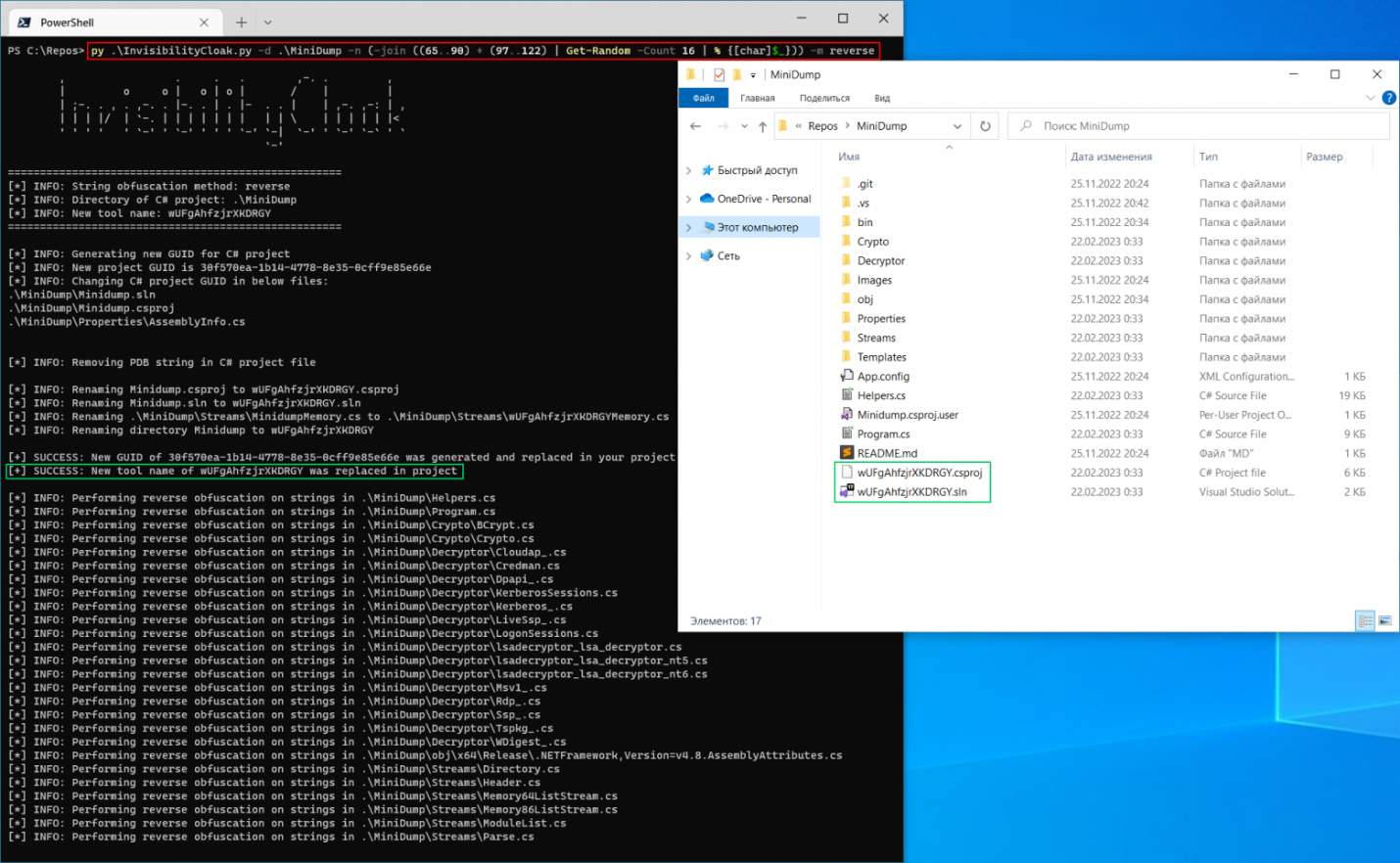Select wUFgAhfzjrXKDRGY.csproj file icon
Screen dimensions: 1400x863
(847, 472)
